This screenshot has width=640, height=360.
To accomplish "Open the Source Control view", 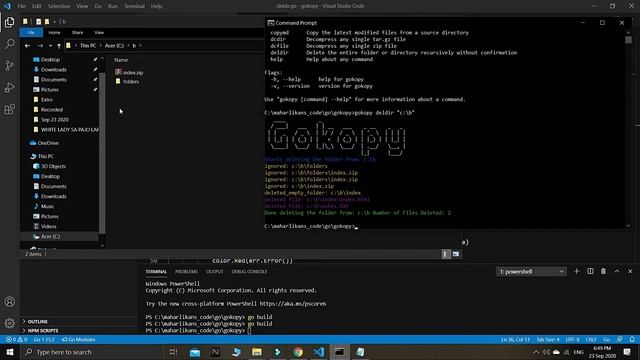I will click(9, 65).
